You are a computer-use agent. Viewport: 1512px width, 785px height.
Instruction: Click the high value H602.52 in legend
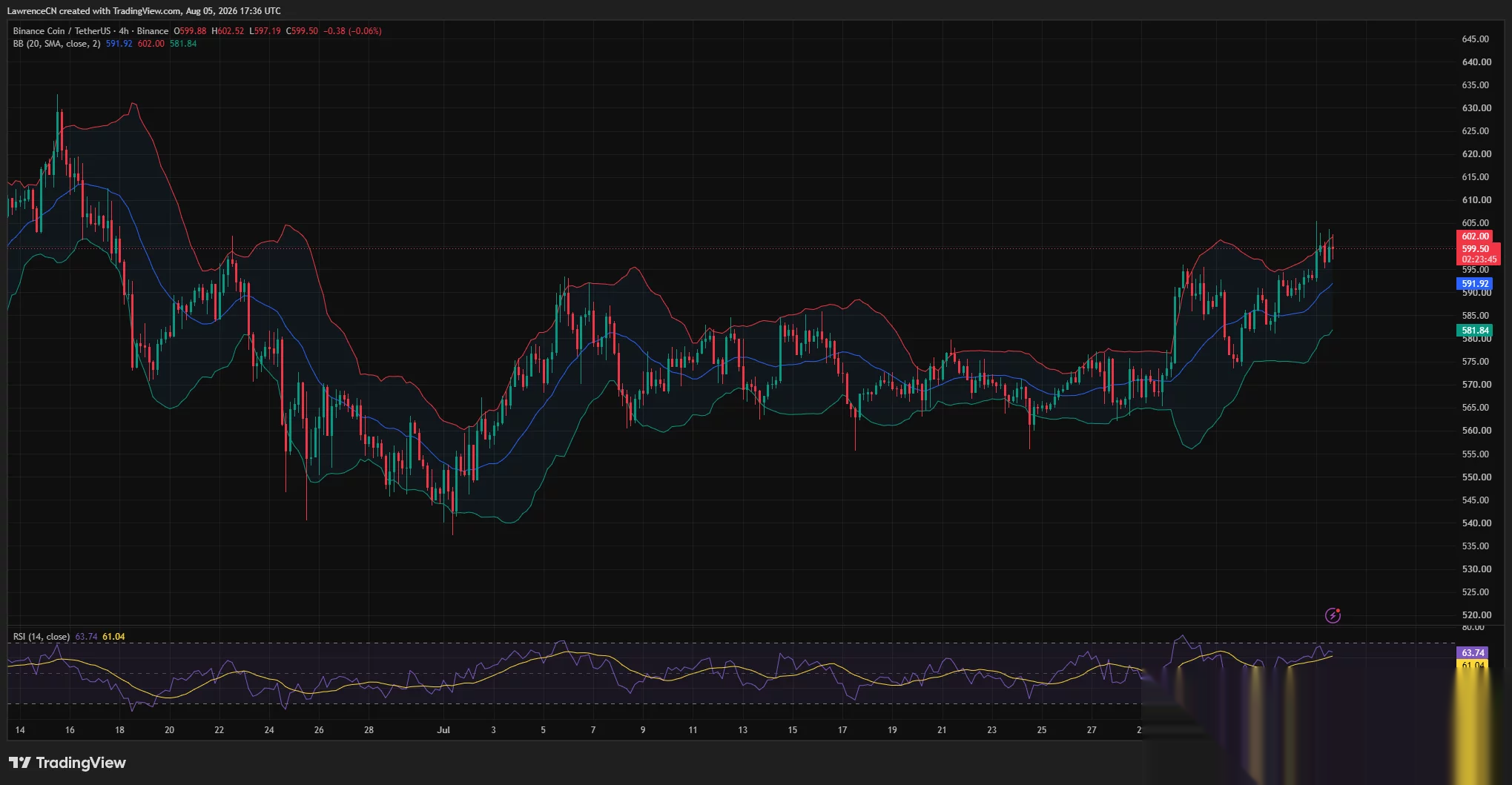pos(228,31)
